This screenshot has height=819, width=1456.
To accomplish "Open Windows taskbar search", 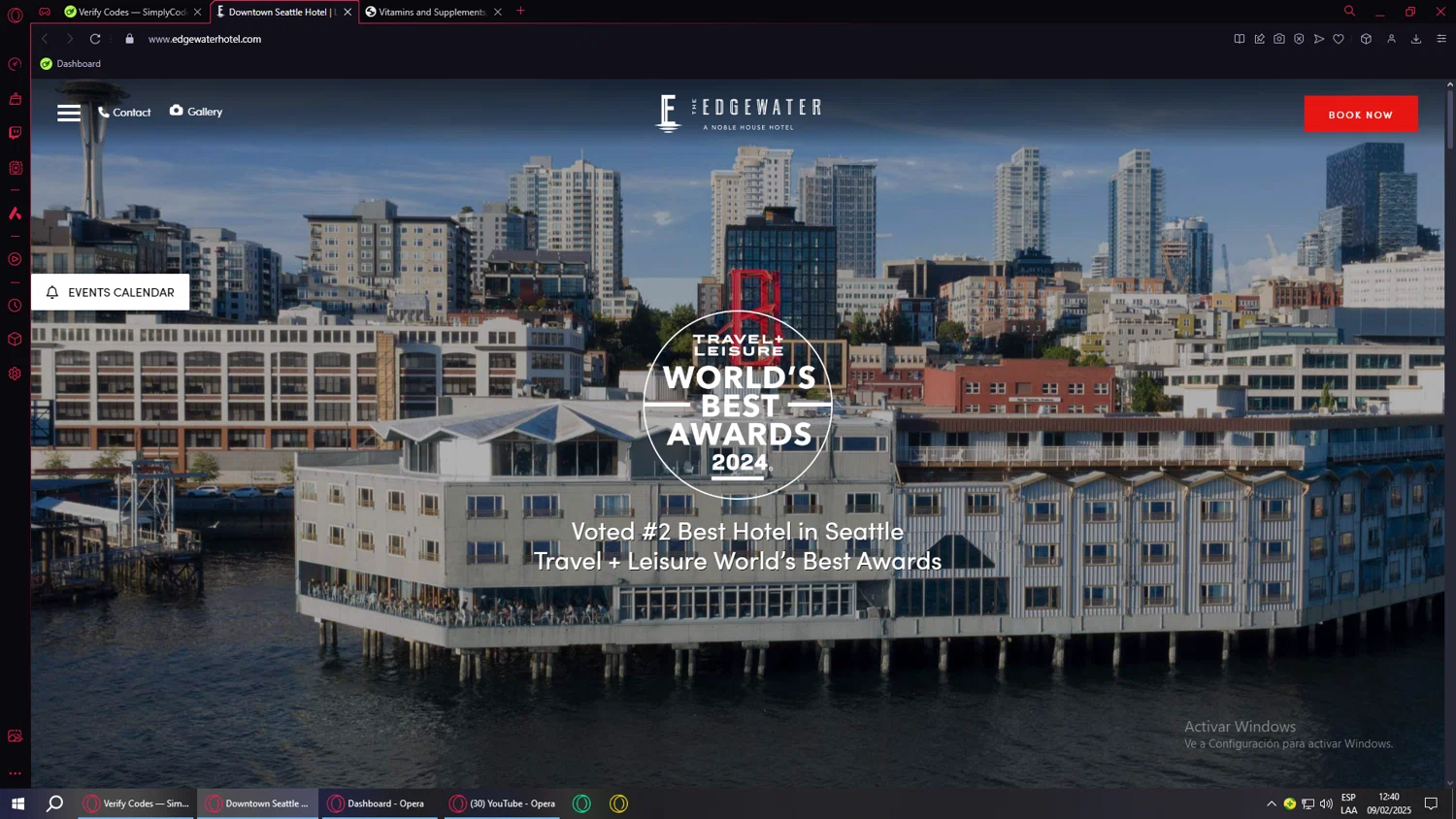I will coord(55,803).
